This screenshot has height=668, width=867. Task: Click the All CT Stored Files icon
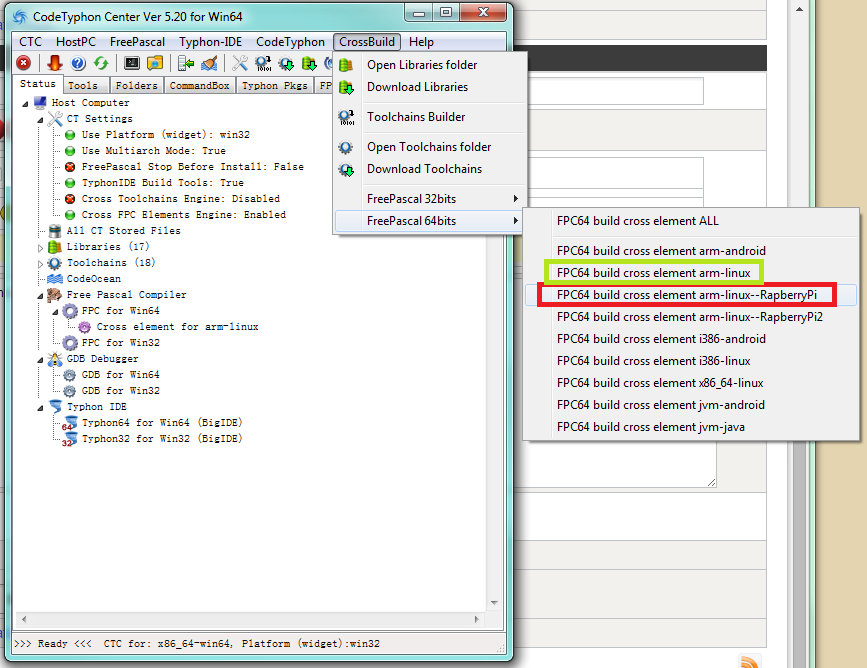click(x=55, y=231)
